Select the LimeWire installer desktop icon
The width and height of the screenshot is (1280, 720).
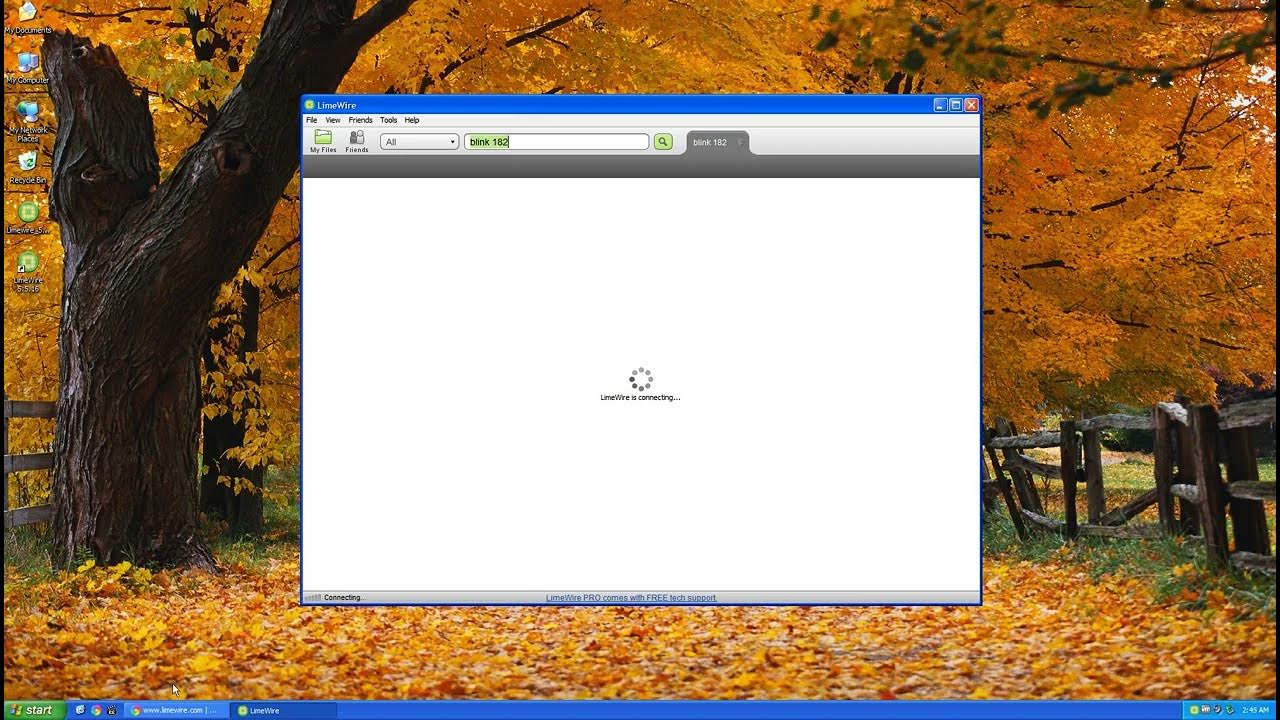click(28, 217)
